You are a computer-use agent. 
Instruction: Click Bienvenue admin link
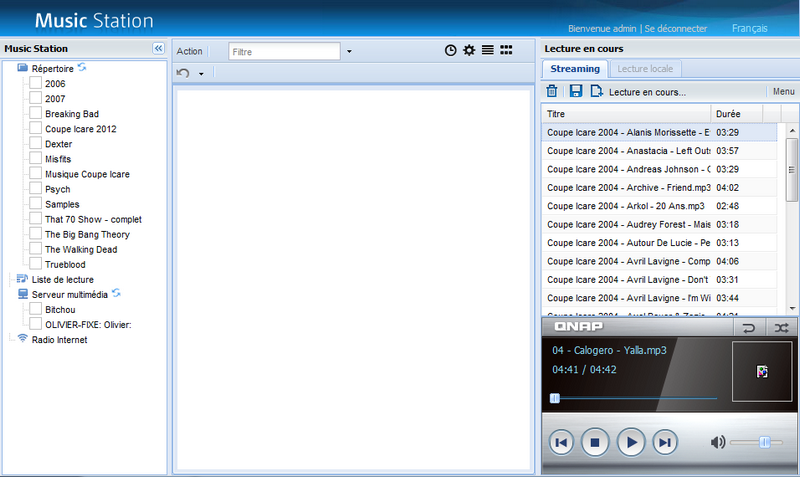[602, 29]
